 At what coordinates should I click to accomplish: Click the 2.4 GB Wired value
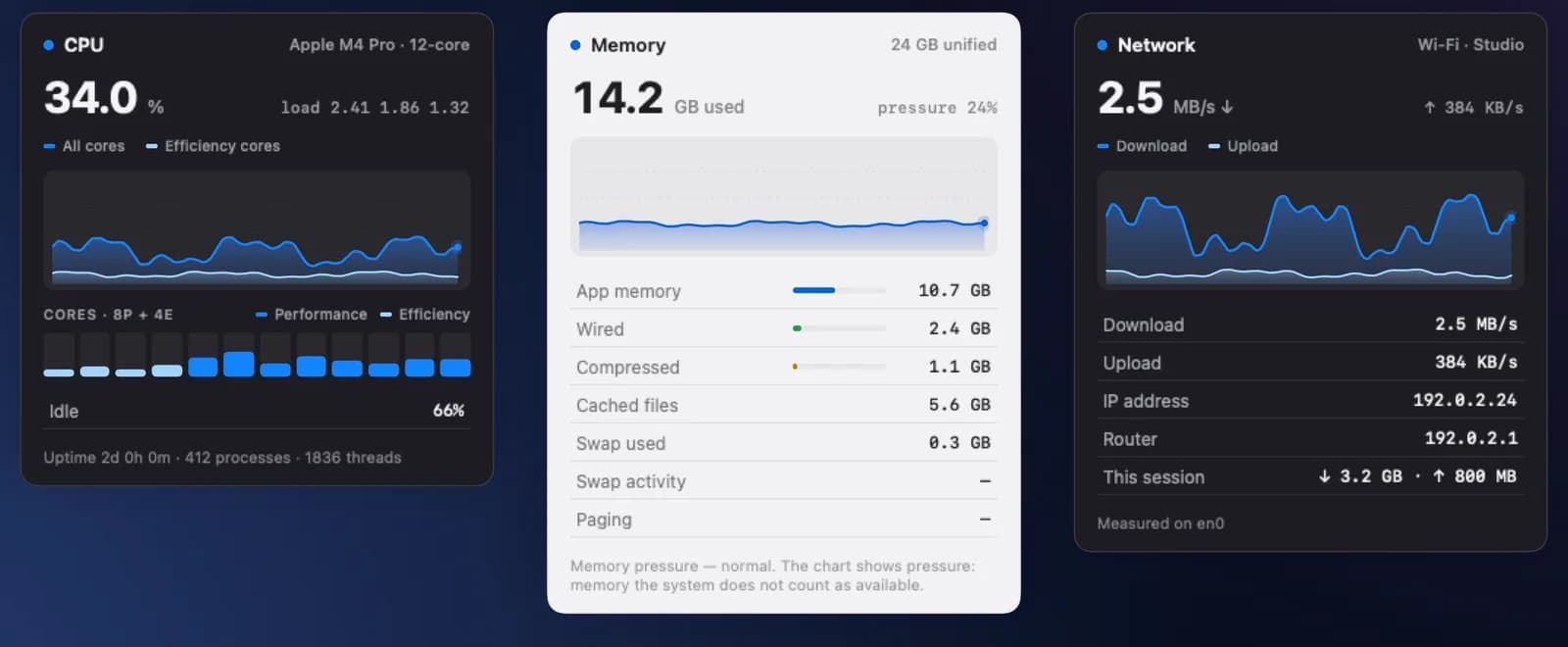[959, 328]
